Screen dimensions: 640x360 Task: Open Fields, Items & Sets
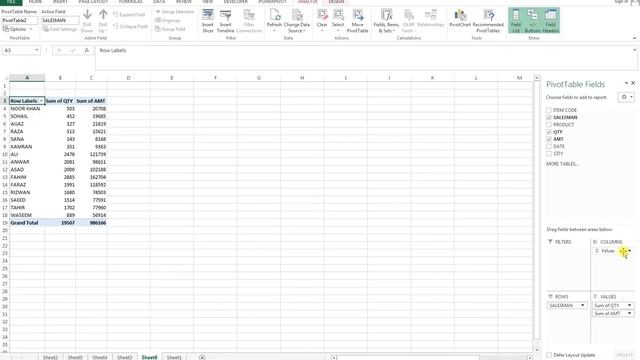[x=386, y=20]
